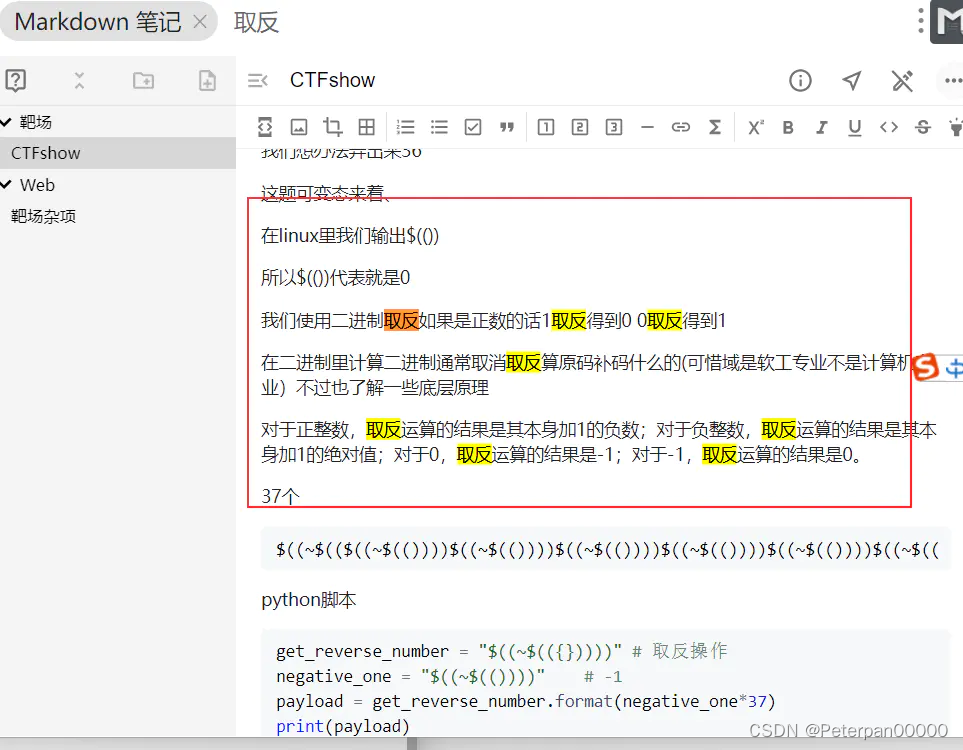963x750 pixels.
Task: Apply heading level 2
Action: (x=579, y=127)
